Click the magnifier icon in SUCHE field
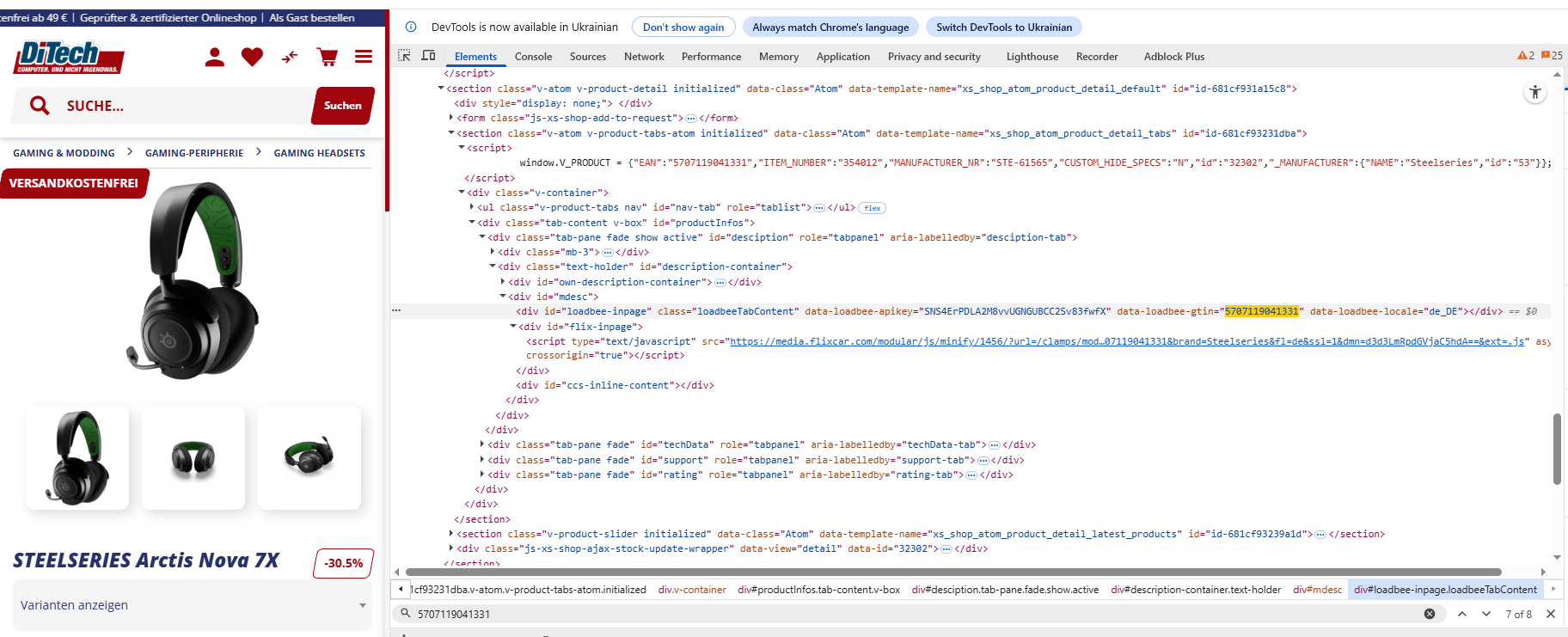This screenshot has width=1568, height=637. coord(40,106)
